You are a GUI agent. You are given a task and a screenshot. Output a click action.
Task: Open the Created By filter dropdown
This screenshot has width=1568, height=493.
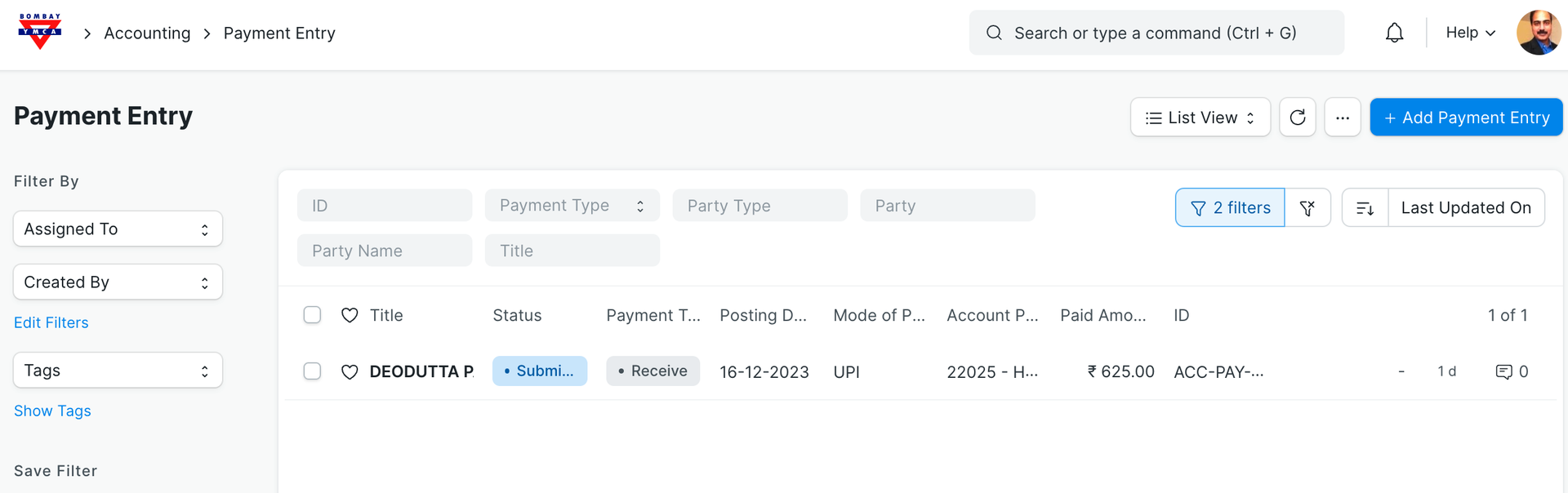(118, 282)
